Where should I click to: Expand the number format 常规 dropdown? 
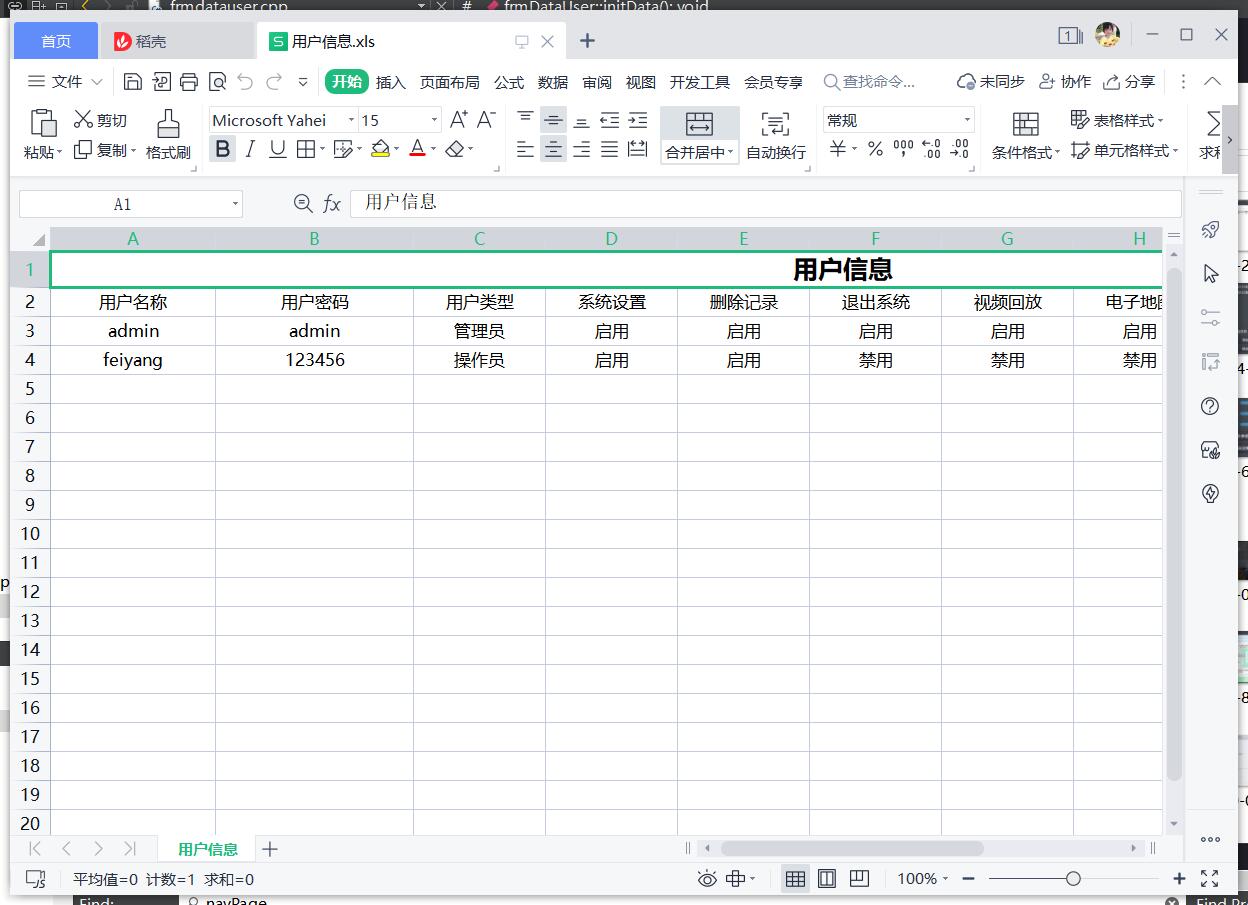(967, 120)
